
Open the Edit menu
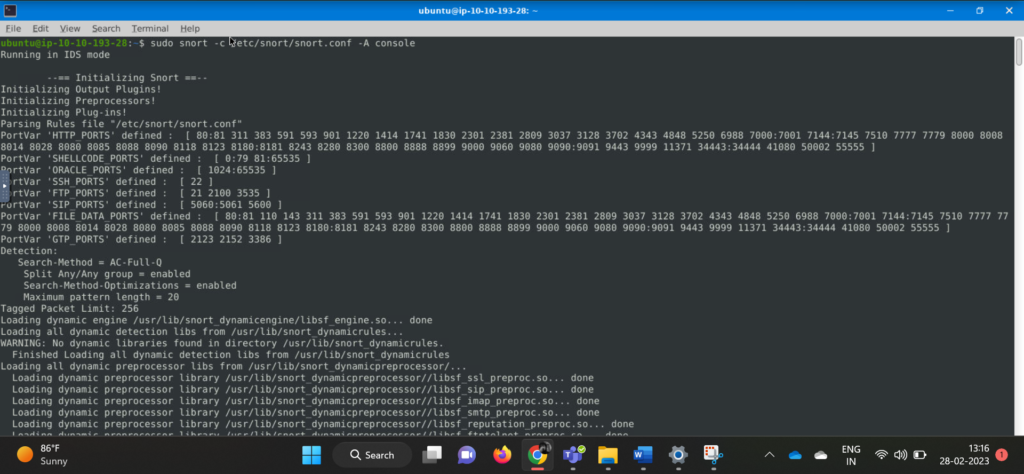point(40,29)
